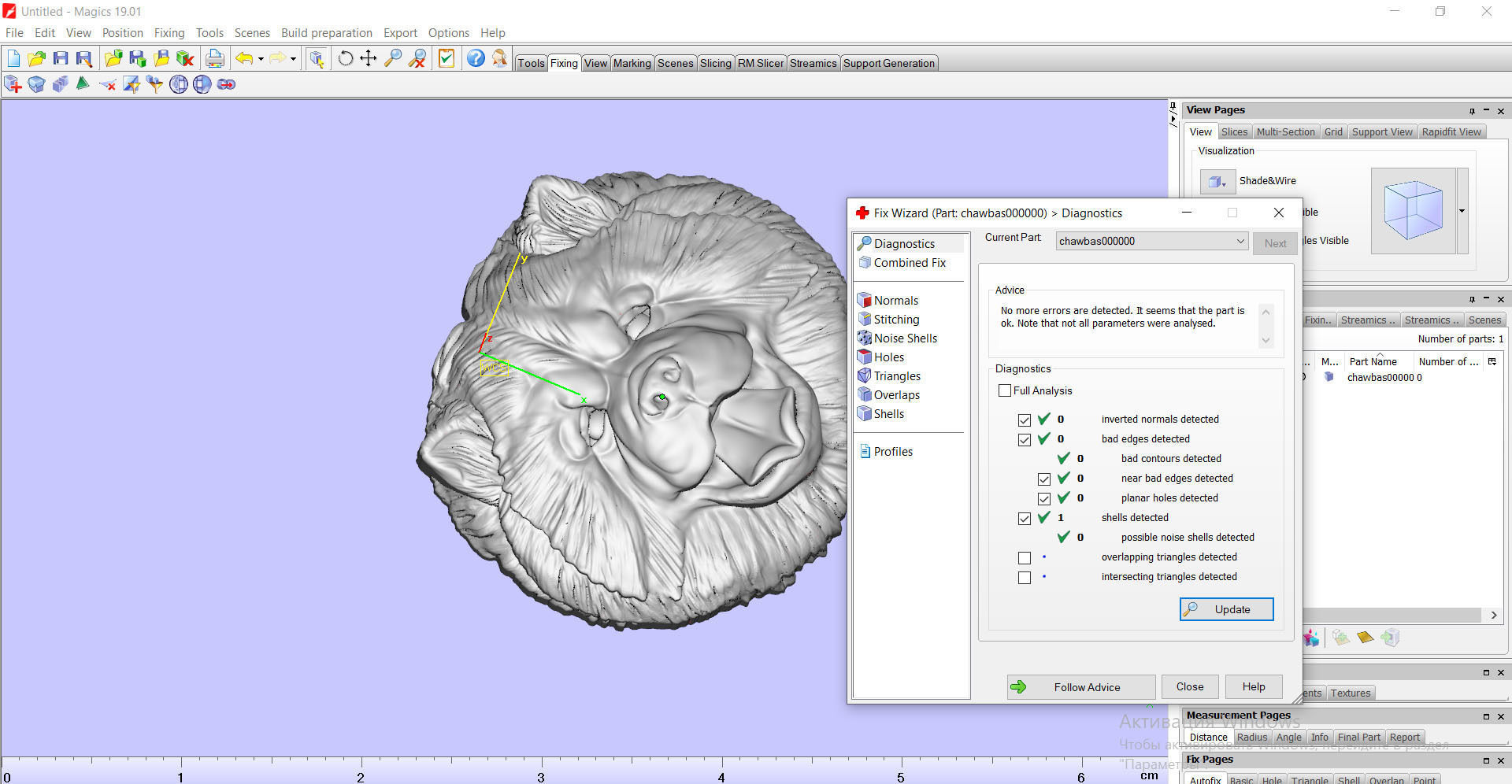Click the red chain link stitch icon

tap(226, 84)
